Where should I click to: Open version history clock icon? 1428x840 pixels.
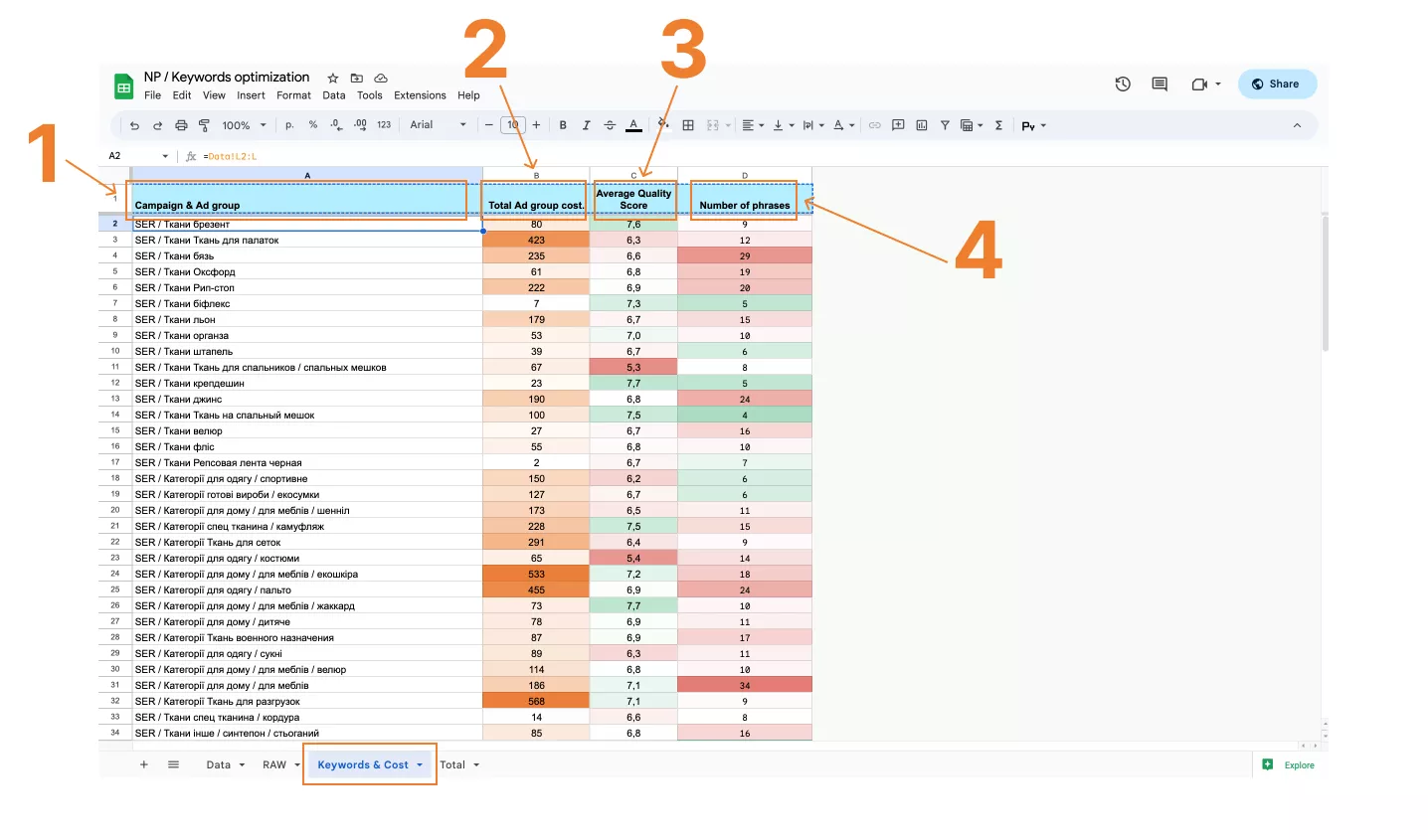1123,84
